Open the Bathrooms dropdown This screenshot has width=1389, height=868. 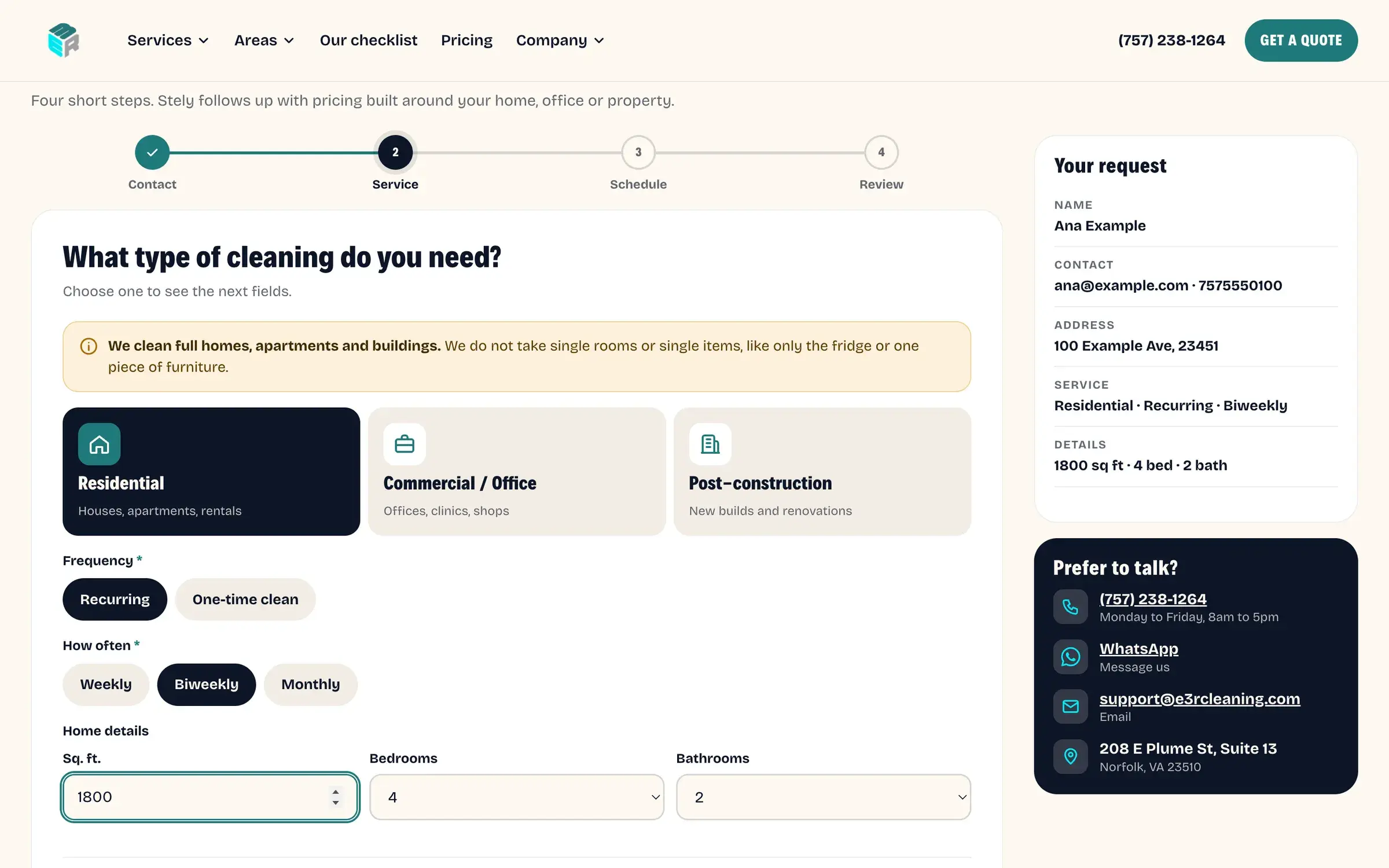click(824, 797)
